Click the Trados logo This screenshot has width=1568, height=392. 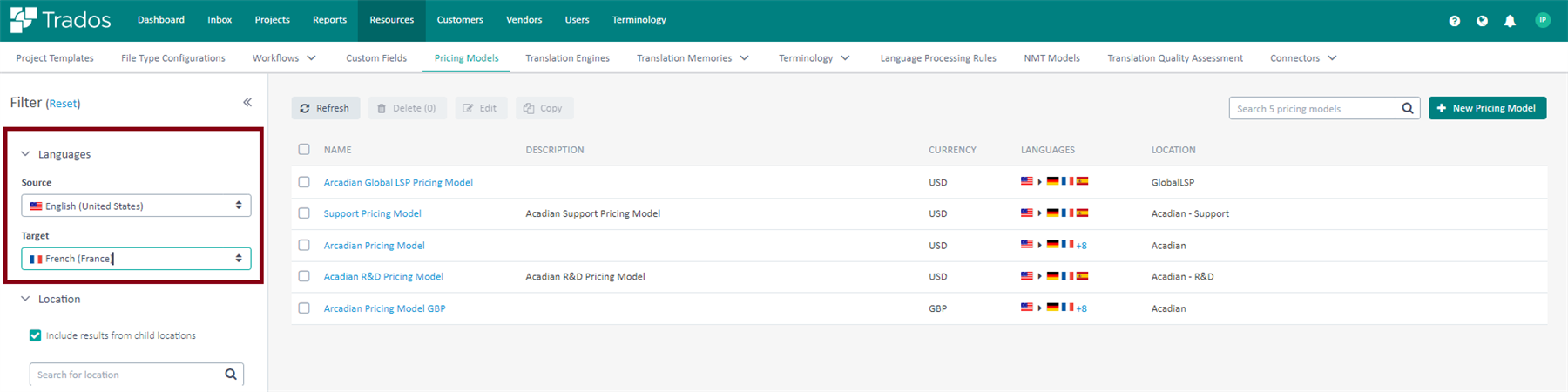tap(61, 20)
